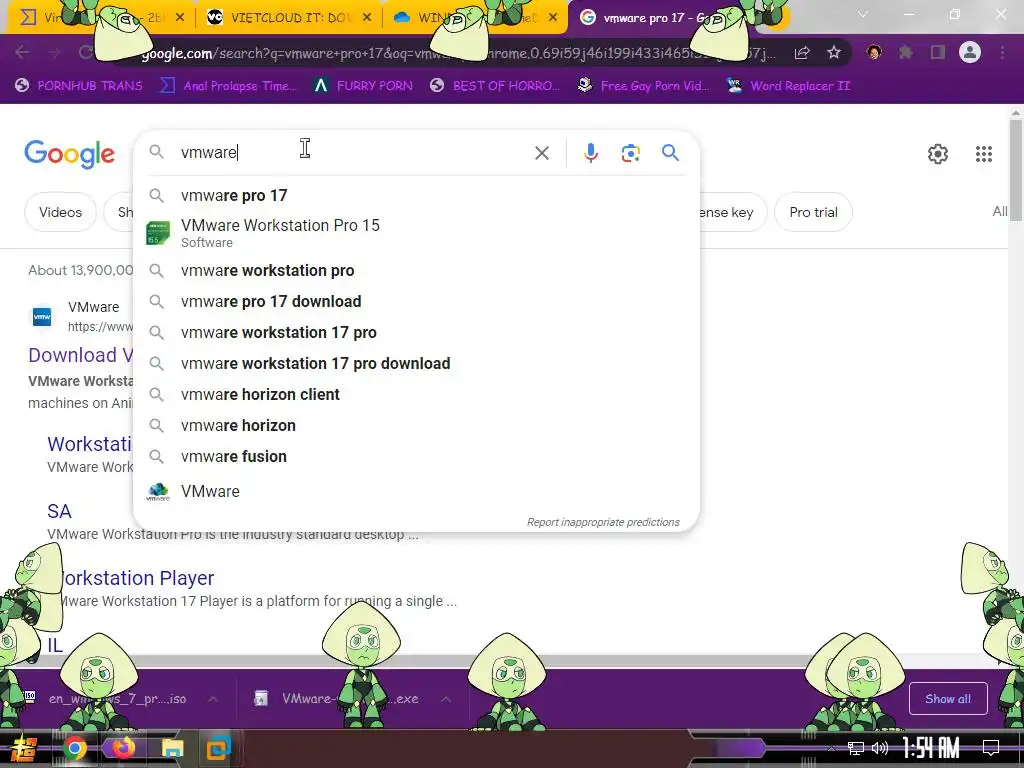The image size is (1024, 768).
Task: Open Chrome profile avatar menu
Action: (970, 52)
